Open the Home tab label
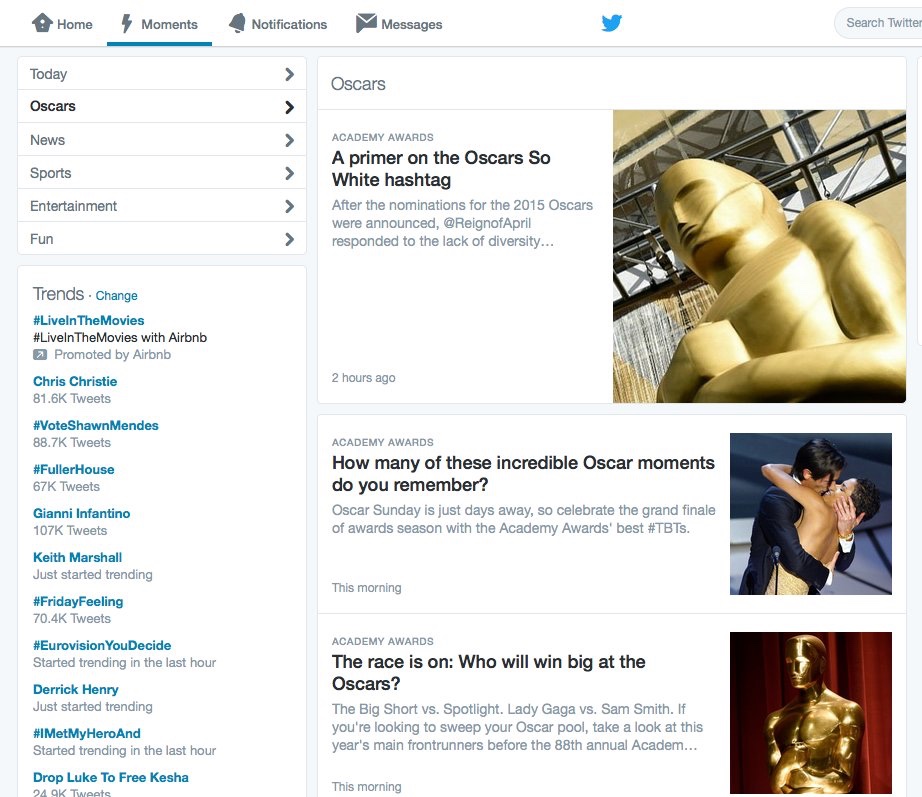This screenshot has height=797, width=922. click(75, 24)
